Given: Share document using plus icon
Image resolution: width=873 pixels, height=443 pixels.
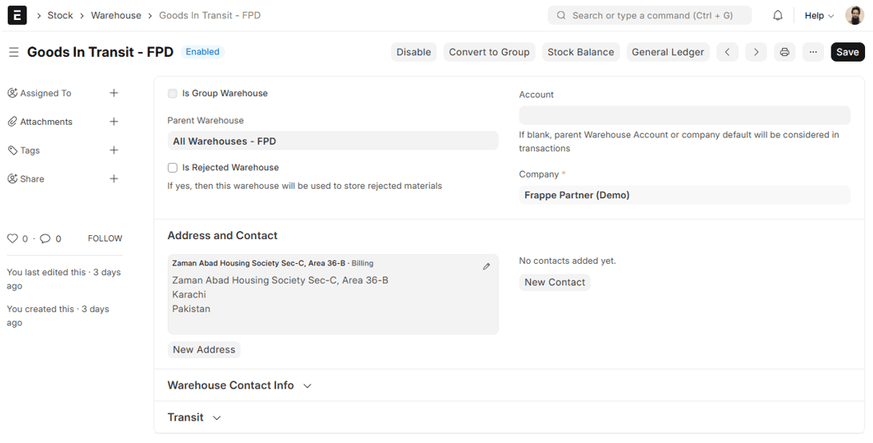Looking at the screenshot, I should coord(114,179).
